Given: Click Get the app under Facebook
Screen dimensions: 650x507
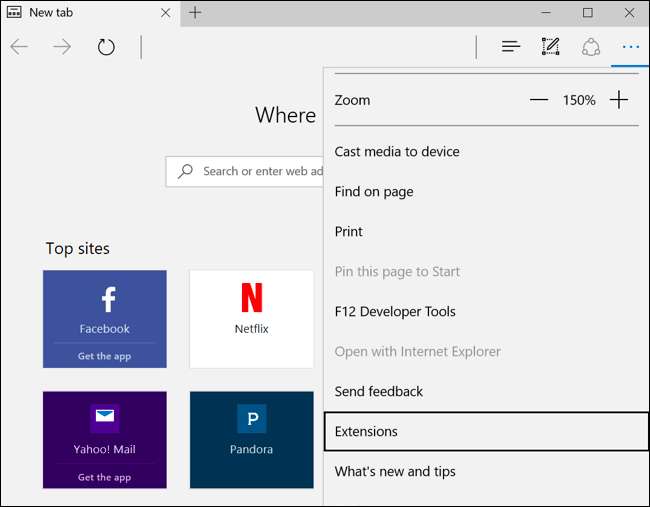Looking at the screenshot, I should [x=105, y=357].
